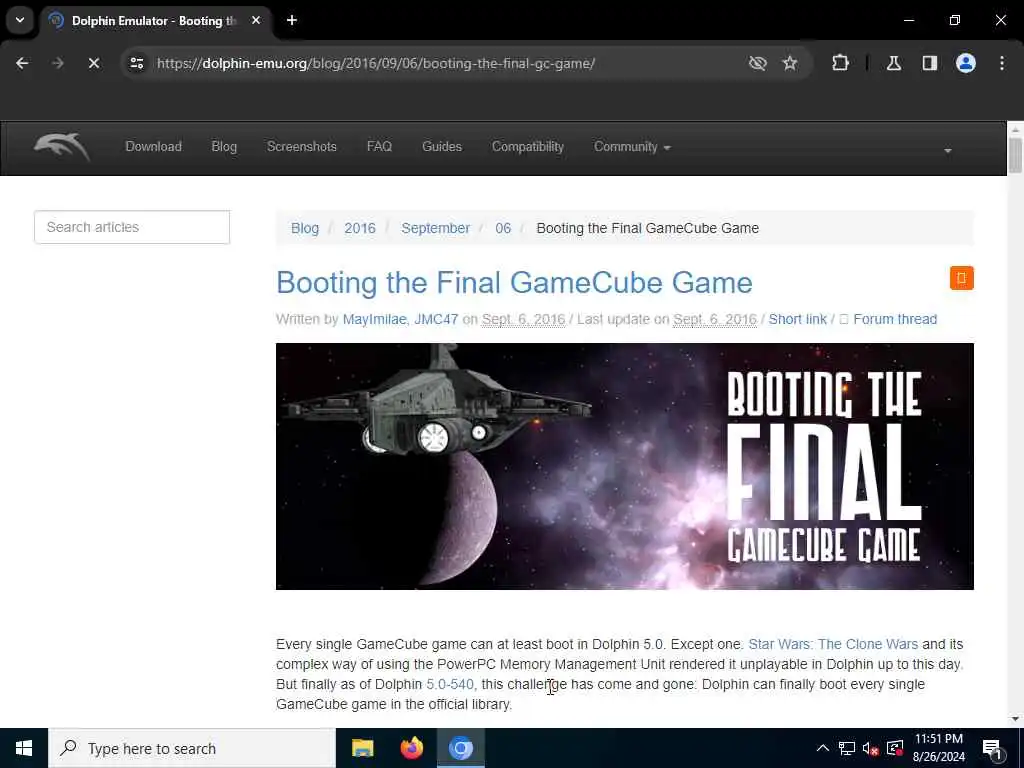Open the Download page
The image size is (1024, 768).
pyautogui.click(x=153, y=147)
